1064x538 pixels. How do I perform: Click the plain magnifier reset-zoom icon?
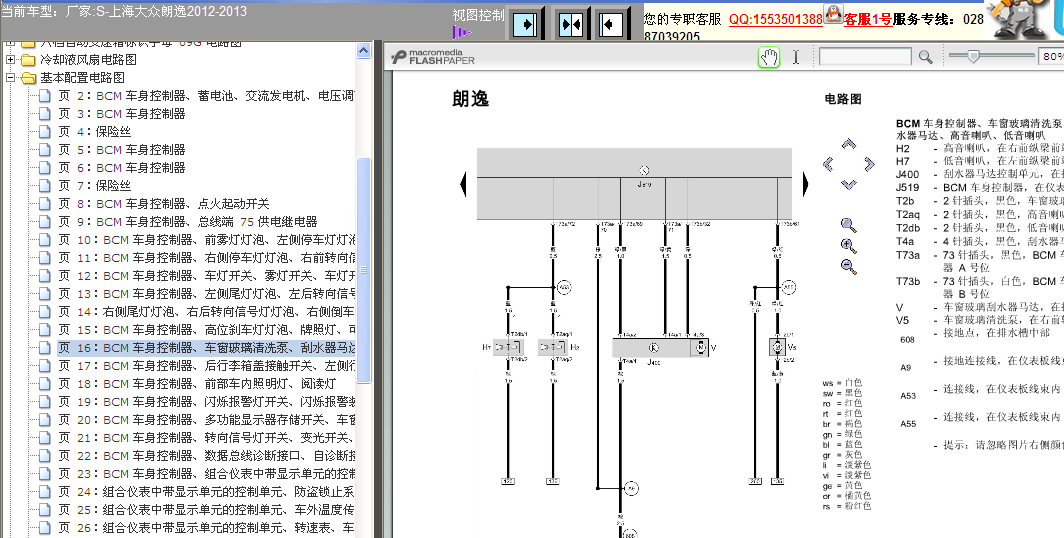pos(848,225)
